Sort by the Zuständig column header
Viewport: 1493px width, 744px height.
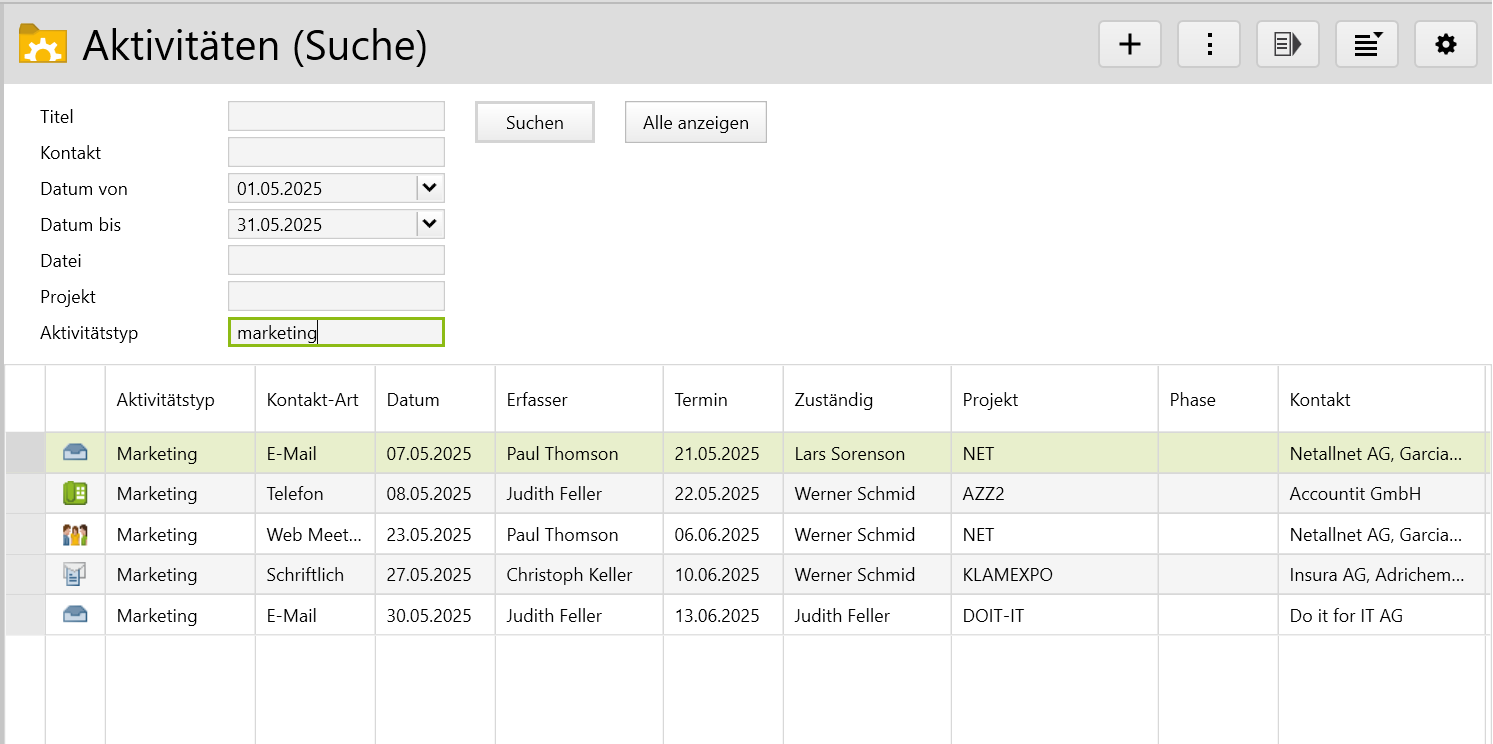click(833, 400)
